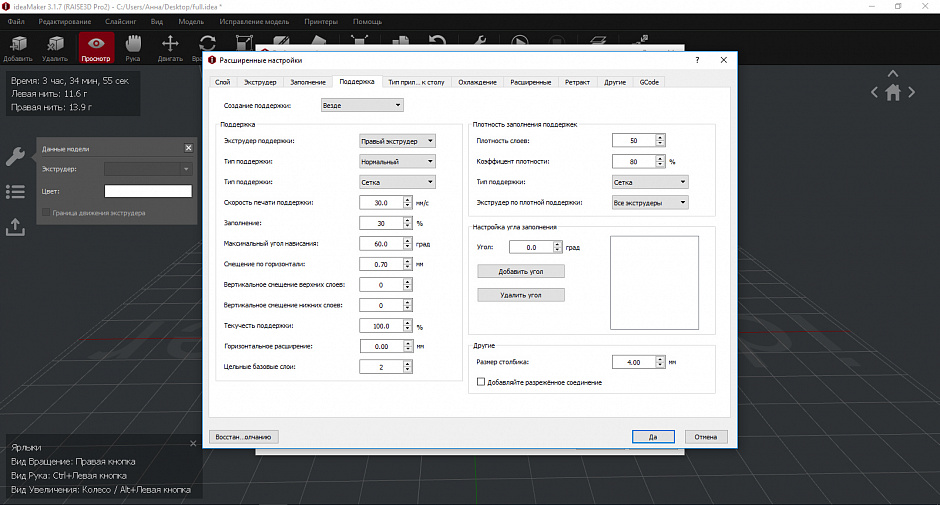
Task: Click the Горизонтальное расширение input field
Action: [x=381, y=347]
